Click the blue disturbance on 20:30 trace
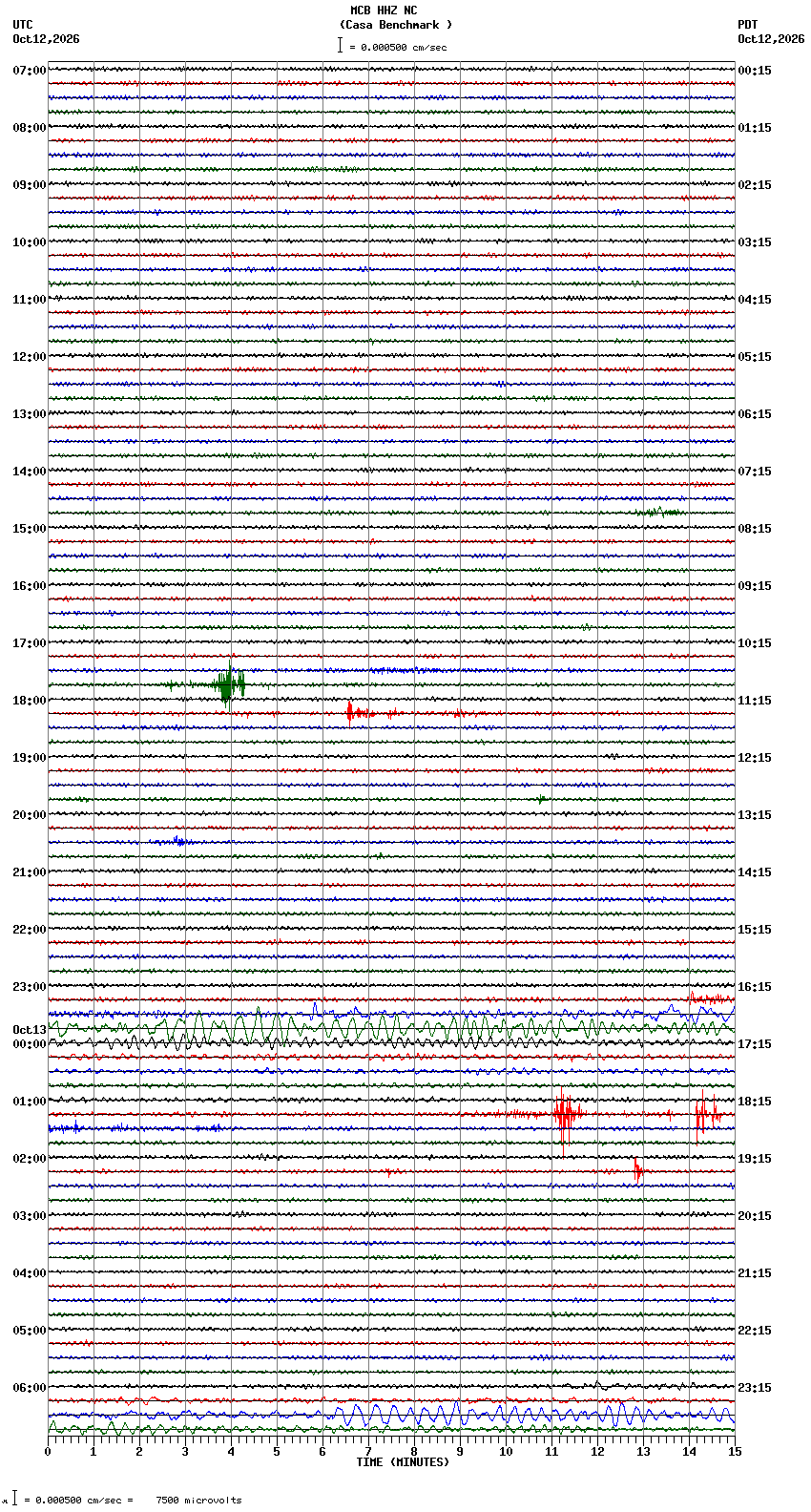This screenshot has height=1512, width=811. tap(177, 841)
